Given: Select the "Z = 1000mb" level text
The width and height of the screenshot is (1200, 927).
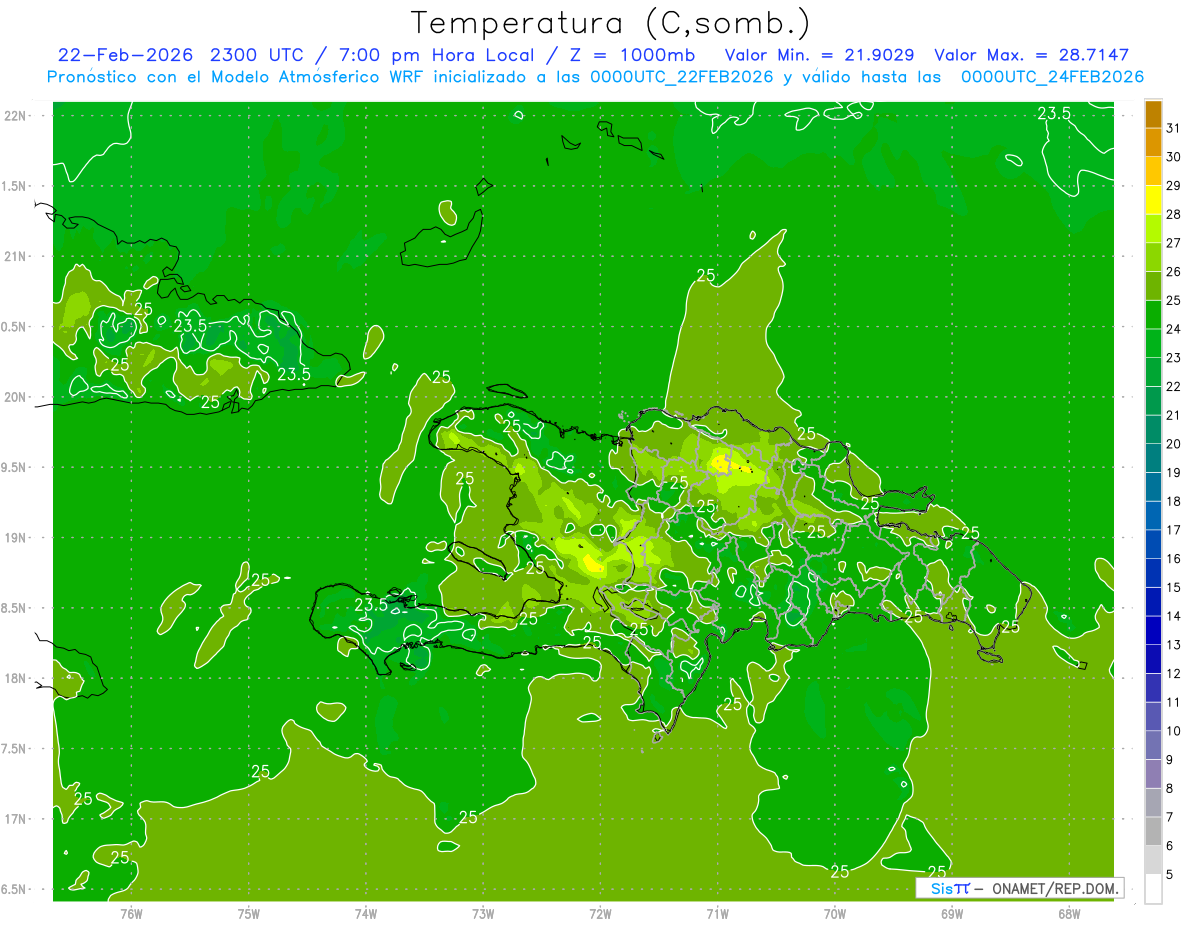Looking at the screenshot, I should [631, 55].
